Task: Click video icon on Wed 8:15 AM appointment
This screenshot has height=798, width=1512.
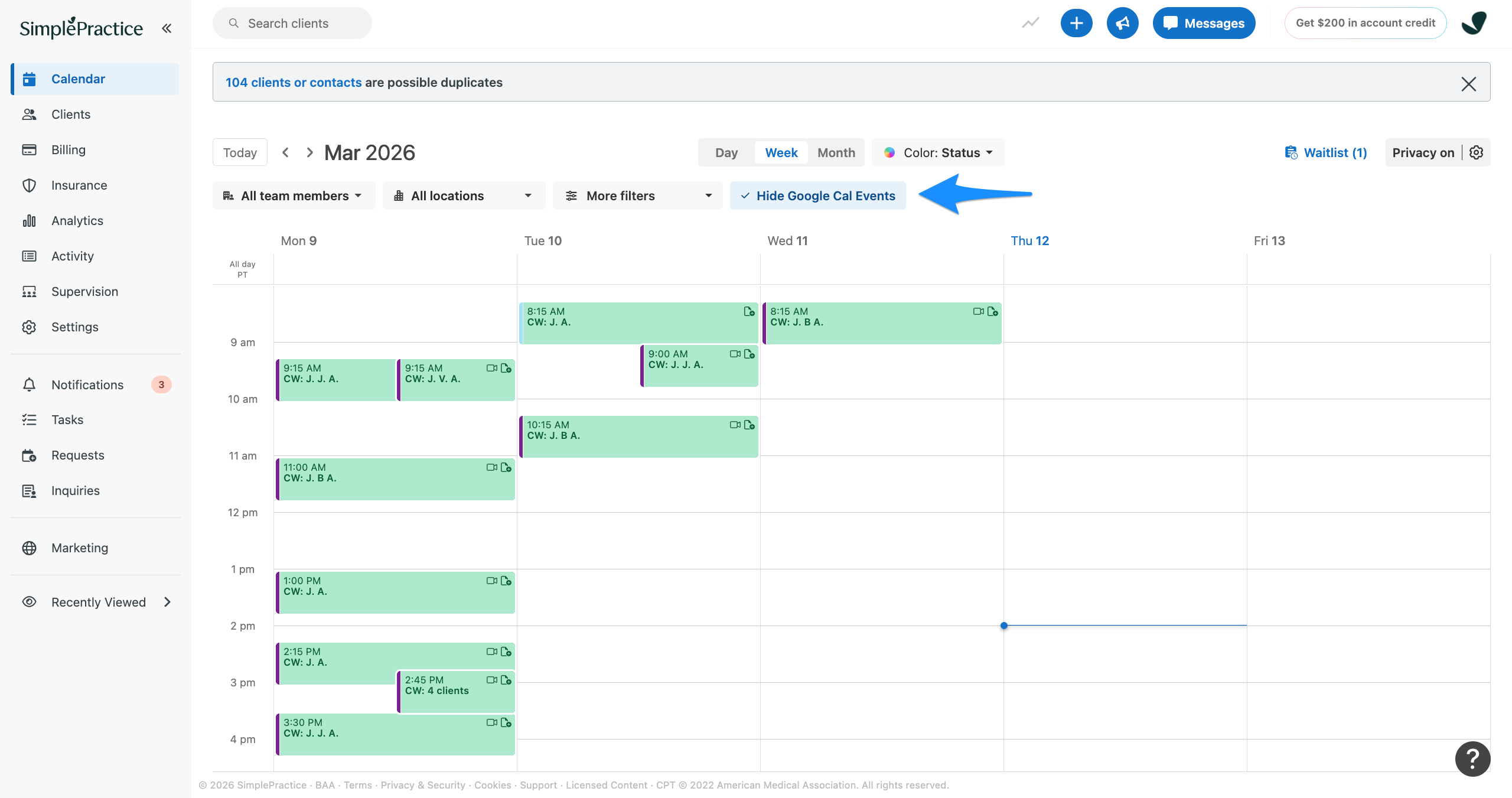Action: [x=978, y=311]
